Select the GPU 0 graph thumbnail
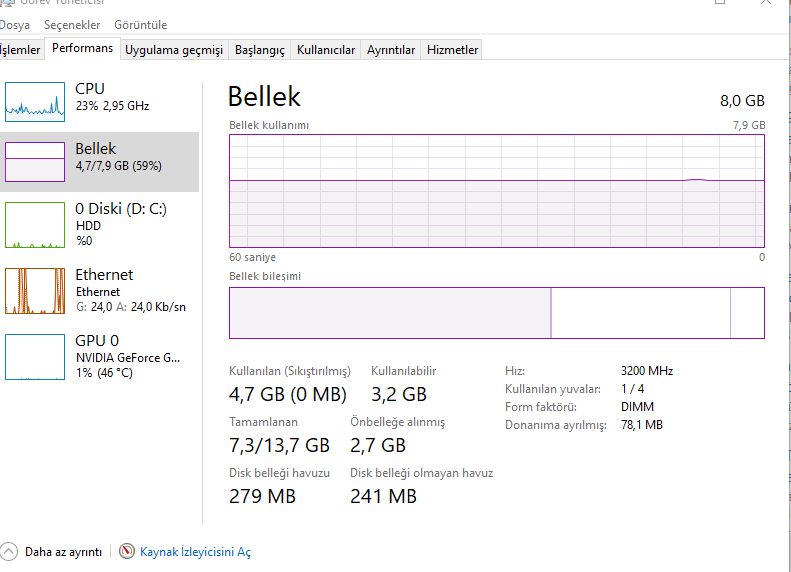This screenshot has width=791, height=572. (35, 356)
